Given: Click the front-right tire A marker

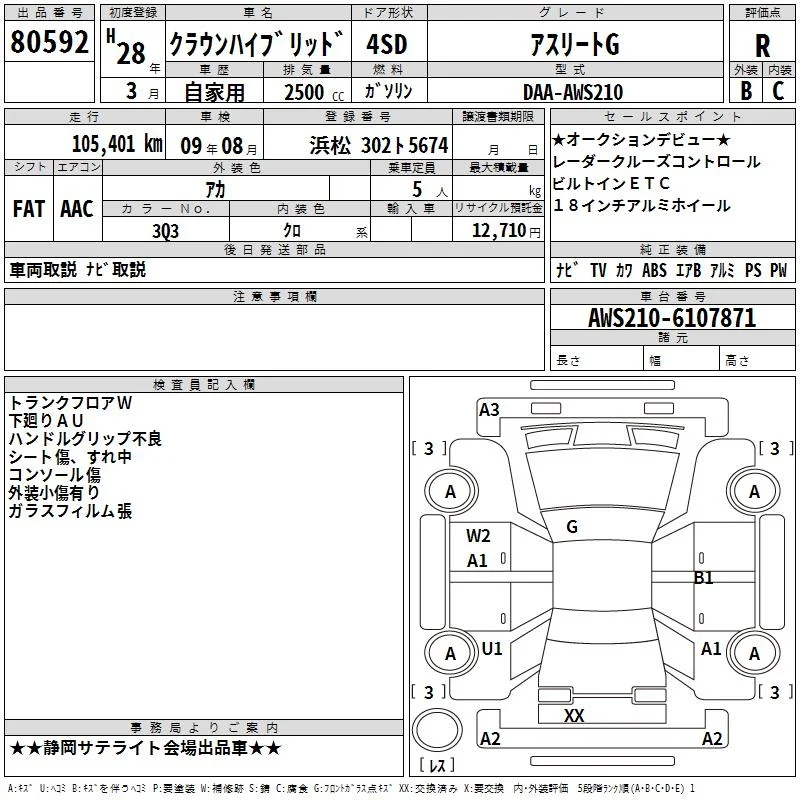Looking at the screenshot, I should [754, 491].
